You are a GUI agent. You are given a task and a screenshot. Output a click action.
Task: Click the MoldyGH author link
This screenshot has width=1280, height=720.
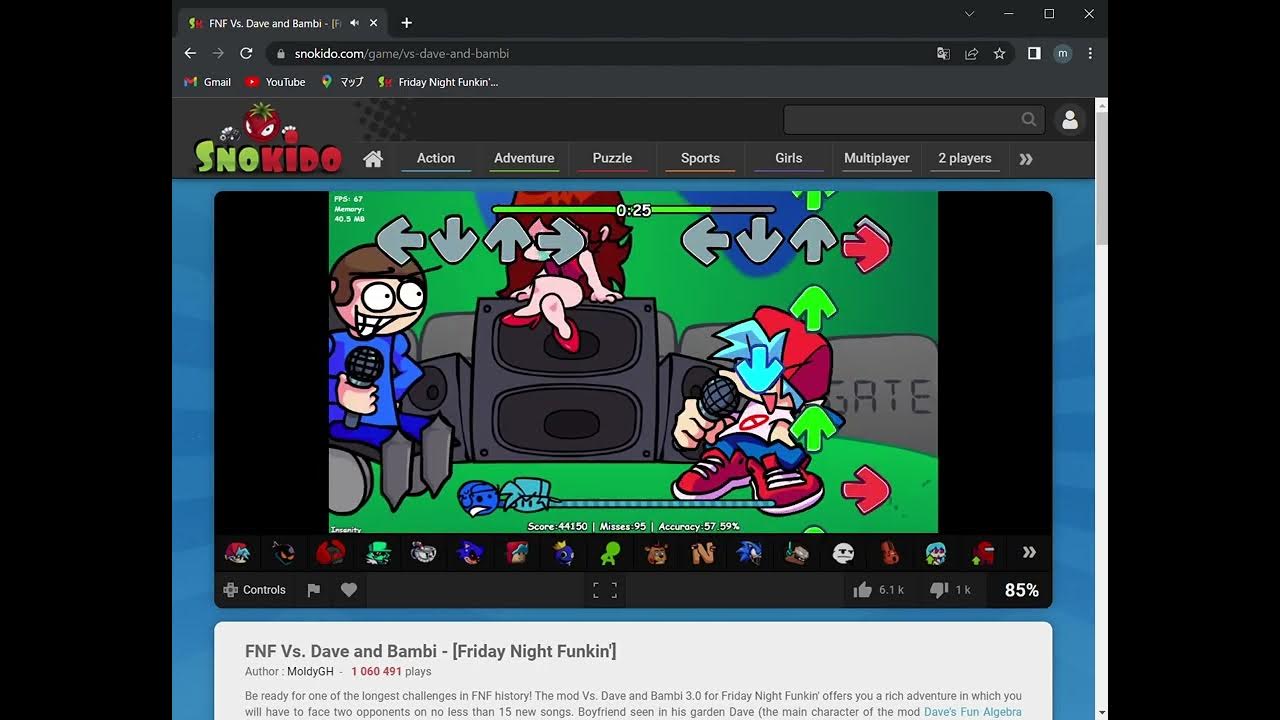[310, 672]
